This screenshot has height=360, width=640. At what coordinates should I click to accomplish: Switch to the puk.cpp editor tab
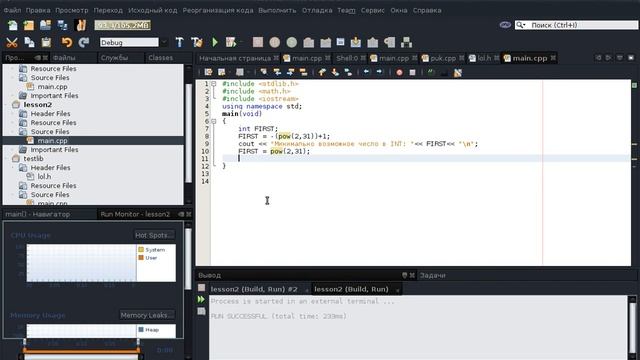tap(443, 58)
